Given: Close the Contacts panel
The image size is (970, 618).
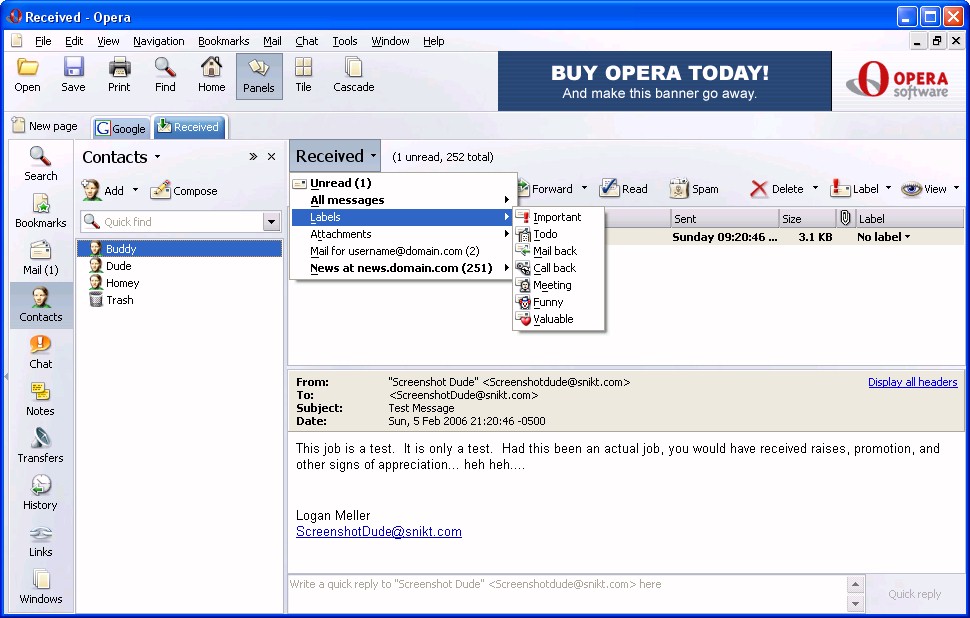Looking at the screenshot, I should pos(271,157).
